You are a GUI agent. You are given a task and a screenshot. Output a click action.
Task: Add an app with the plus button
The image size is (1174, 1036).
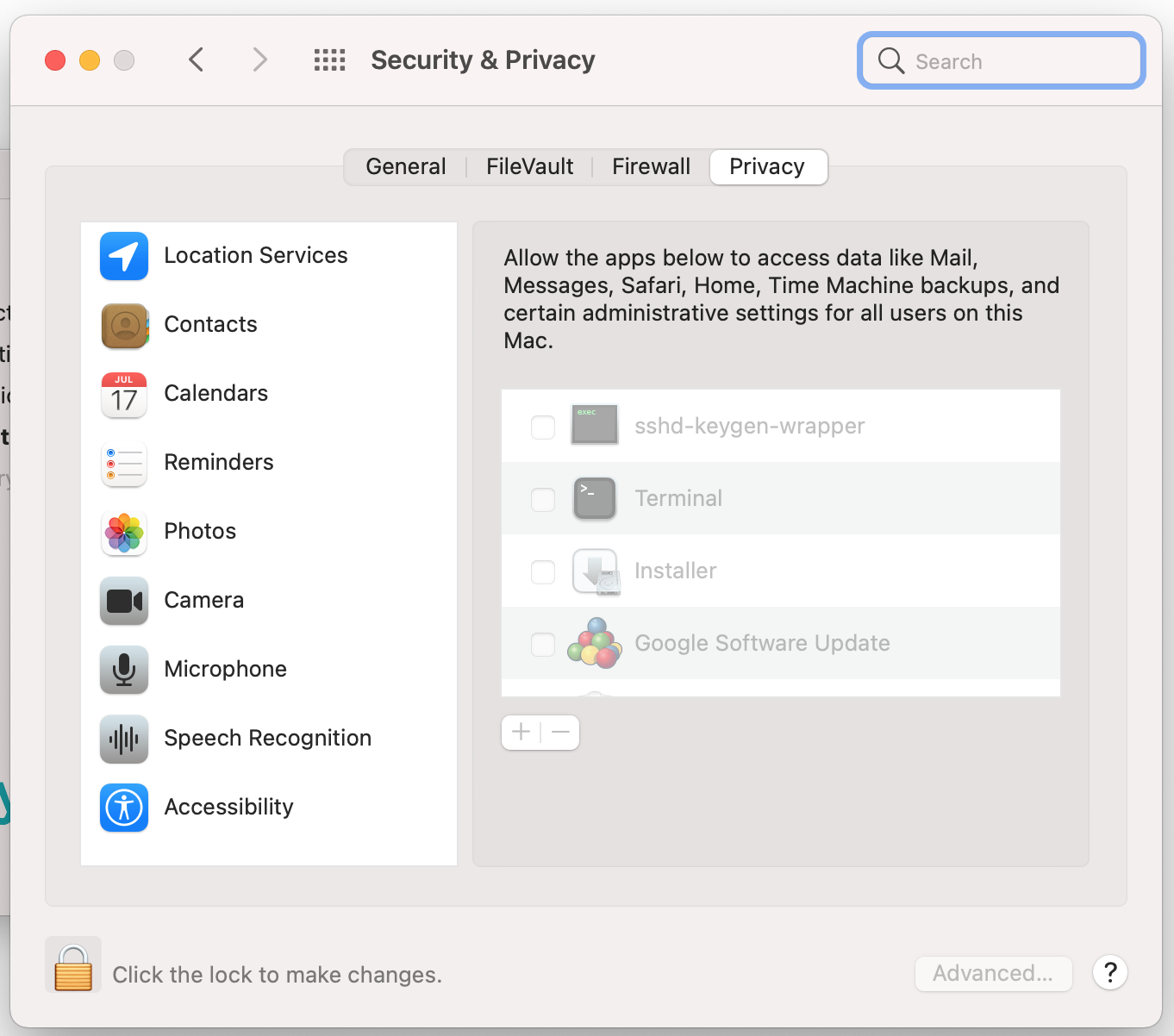[521, 733]
